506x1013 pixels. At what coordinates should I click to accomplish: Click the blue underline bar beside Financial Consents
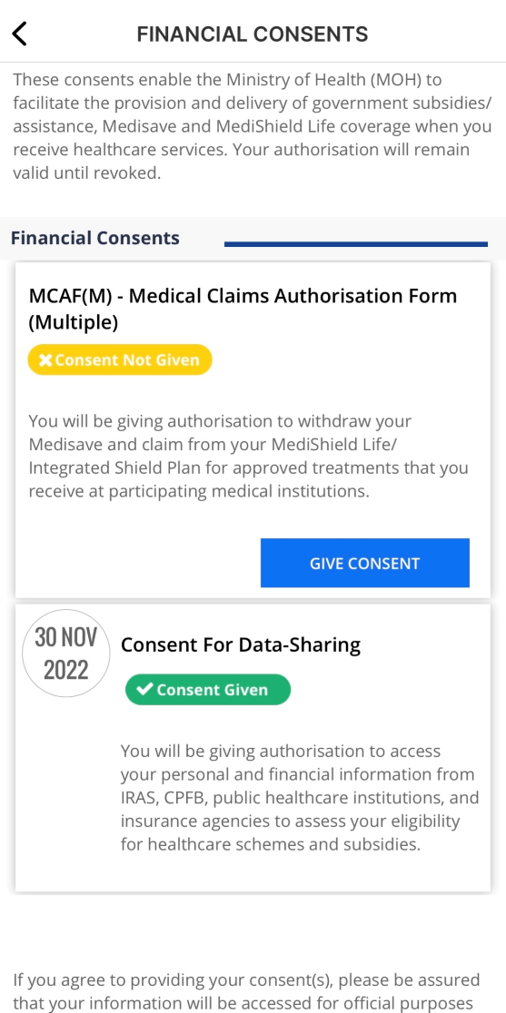355,244
